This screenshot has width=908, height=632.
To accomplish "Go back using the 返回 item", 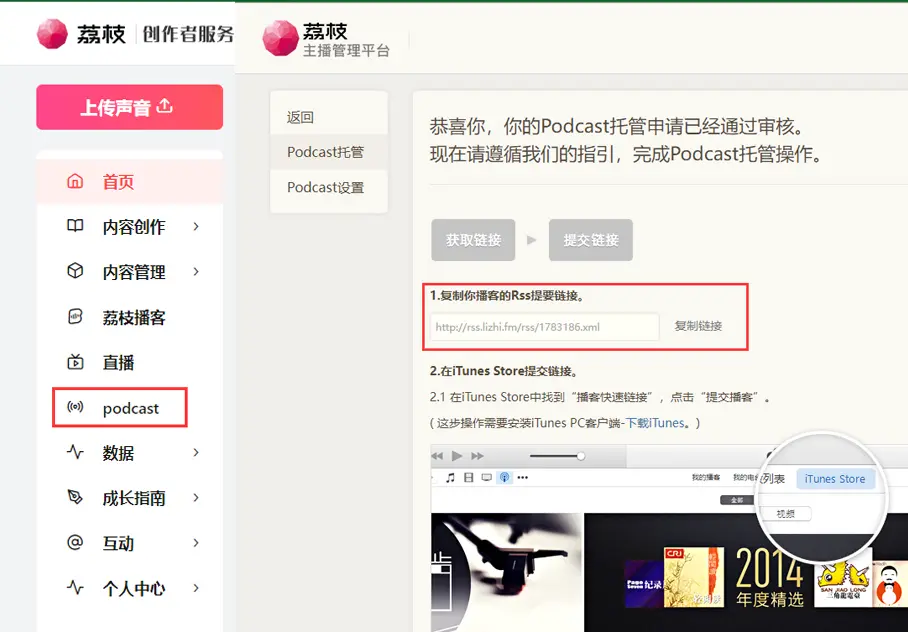I will point(300,117).
